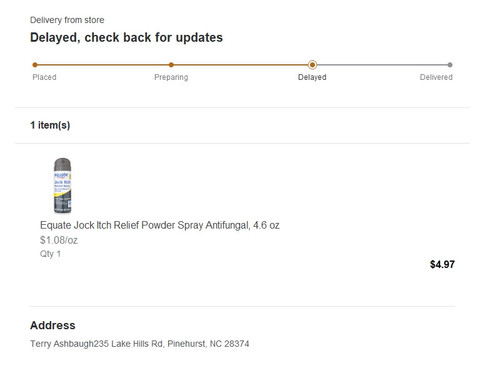The image size is (500, 391).
Task: Click the Delivered label under tracker
Action: 436,77
